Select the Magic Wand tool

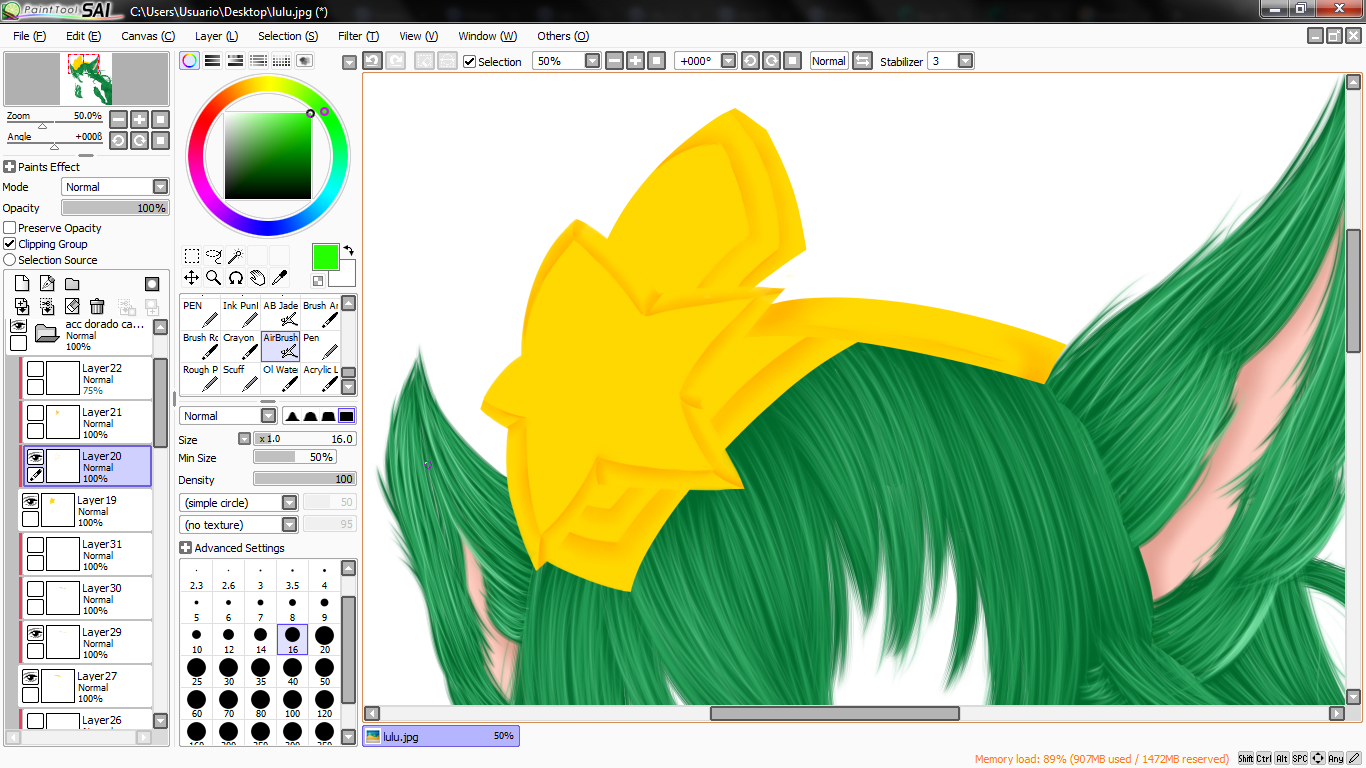click(x=235, y=256)
